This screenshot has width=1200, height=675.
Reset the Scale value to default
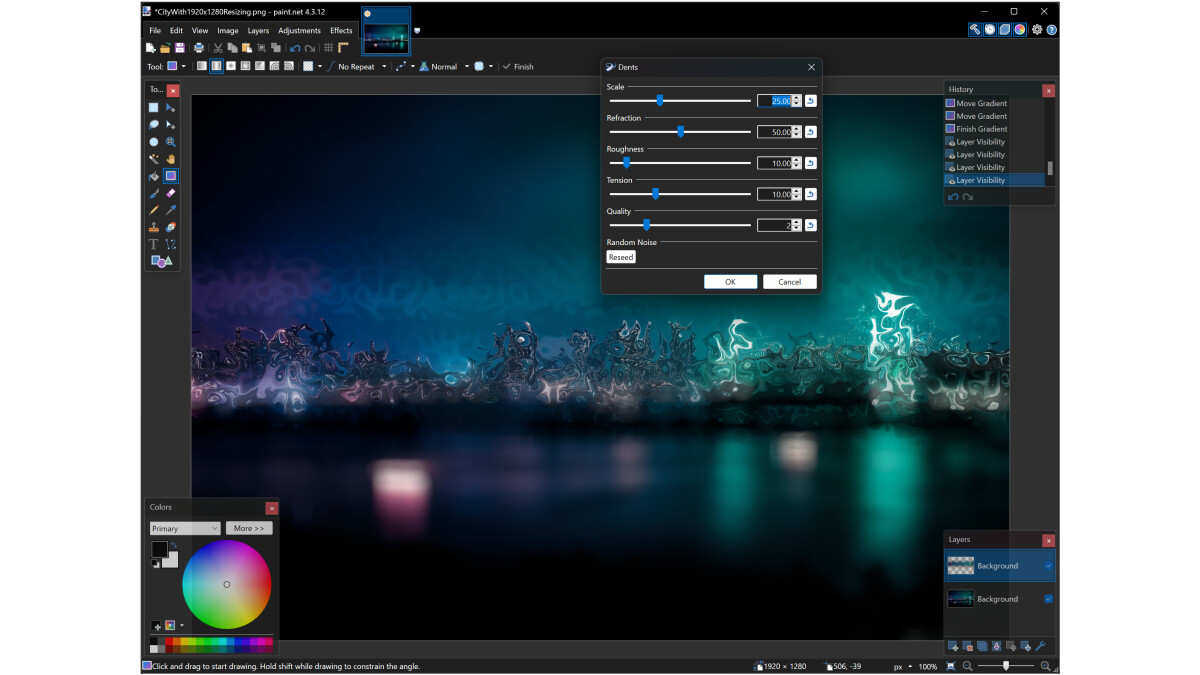pos(811,100)
